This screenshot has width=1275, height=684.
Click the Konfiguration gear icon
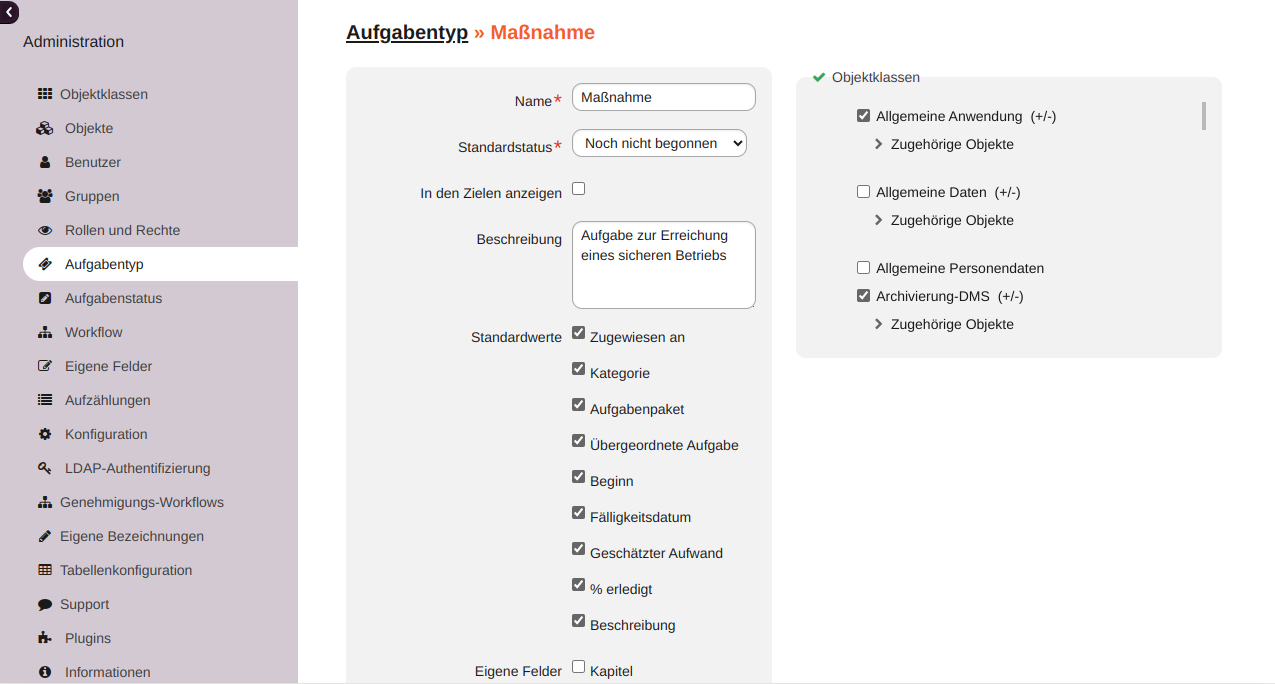(x=44, y=433)
